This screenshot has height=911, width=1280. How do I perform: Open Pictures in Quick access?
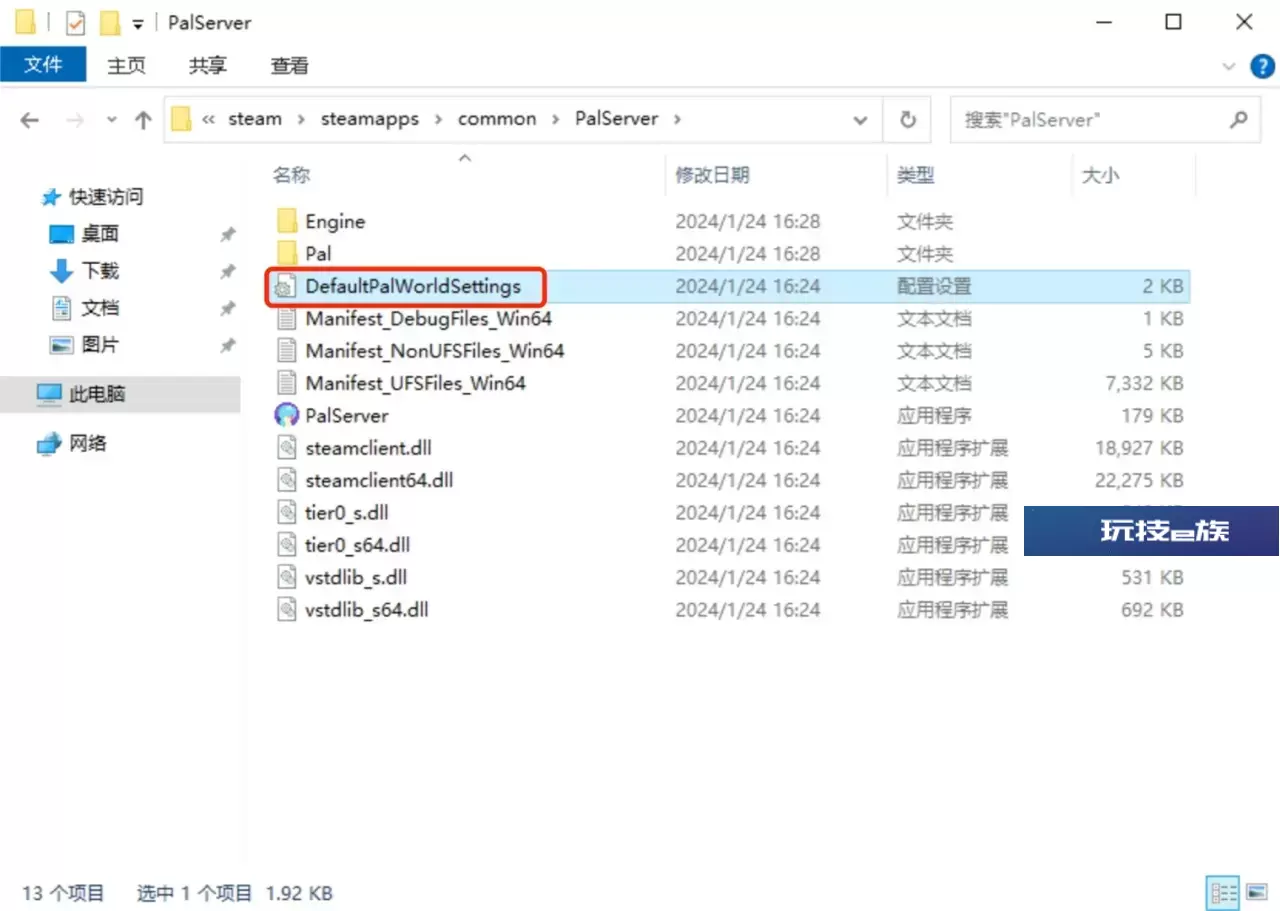[x=100, y=345]
